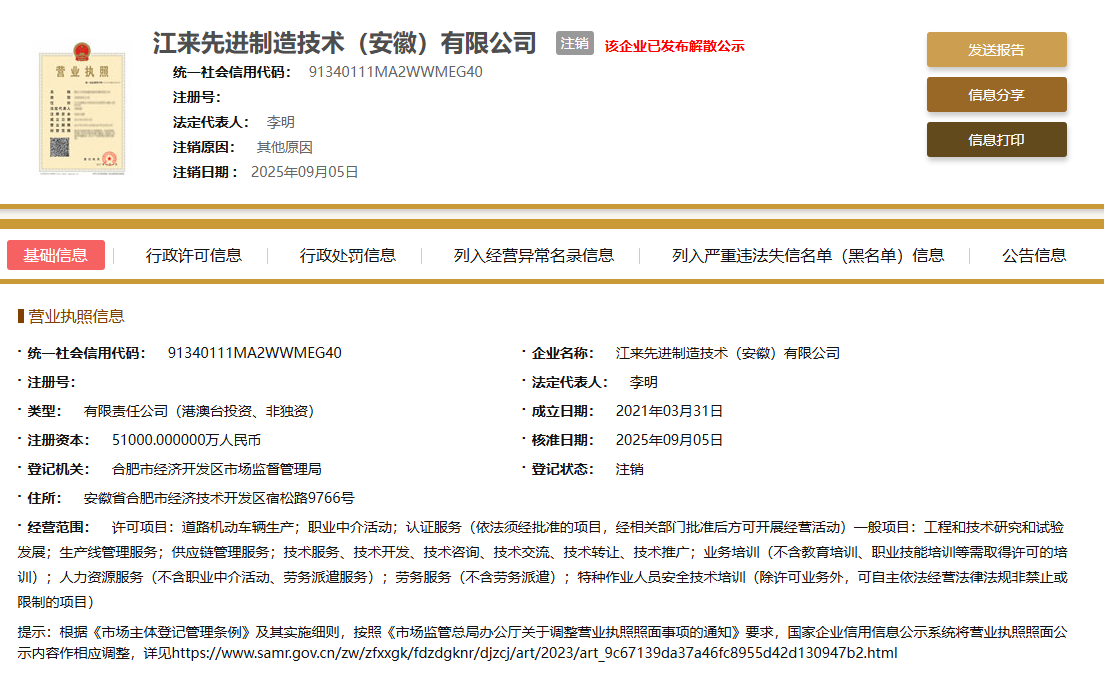Click the 注销日期 value 2025年09月05日 in the header

(303, 172)
